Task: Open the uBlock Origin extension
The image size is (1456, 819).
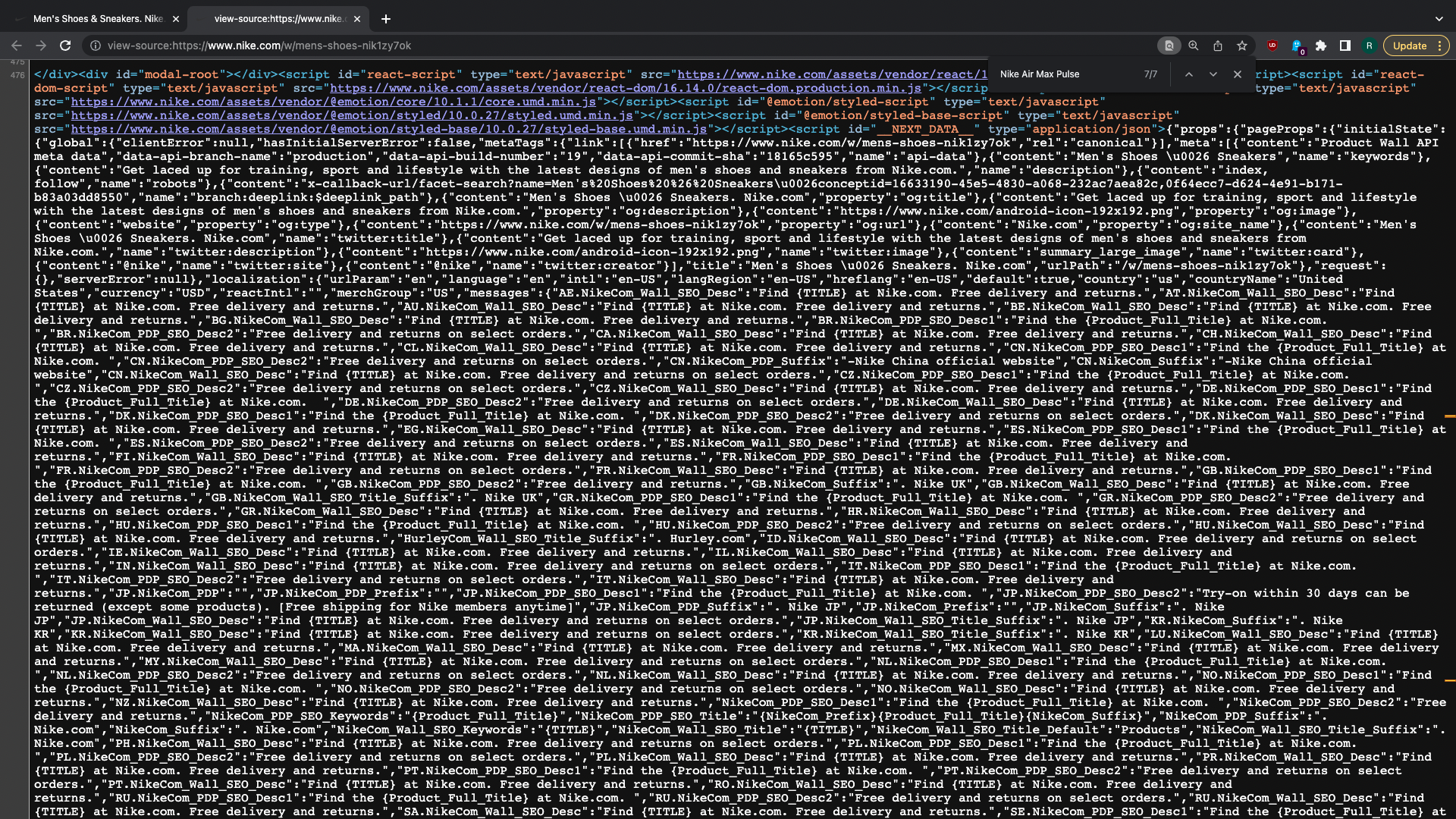Action: [x=1272, y=45]
